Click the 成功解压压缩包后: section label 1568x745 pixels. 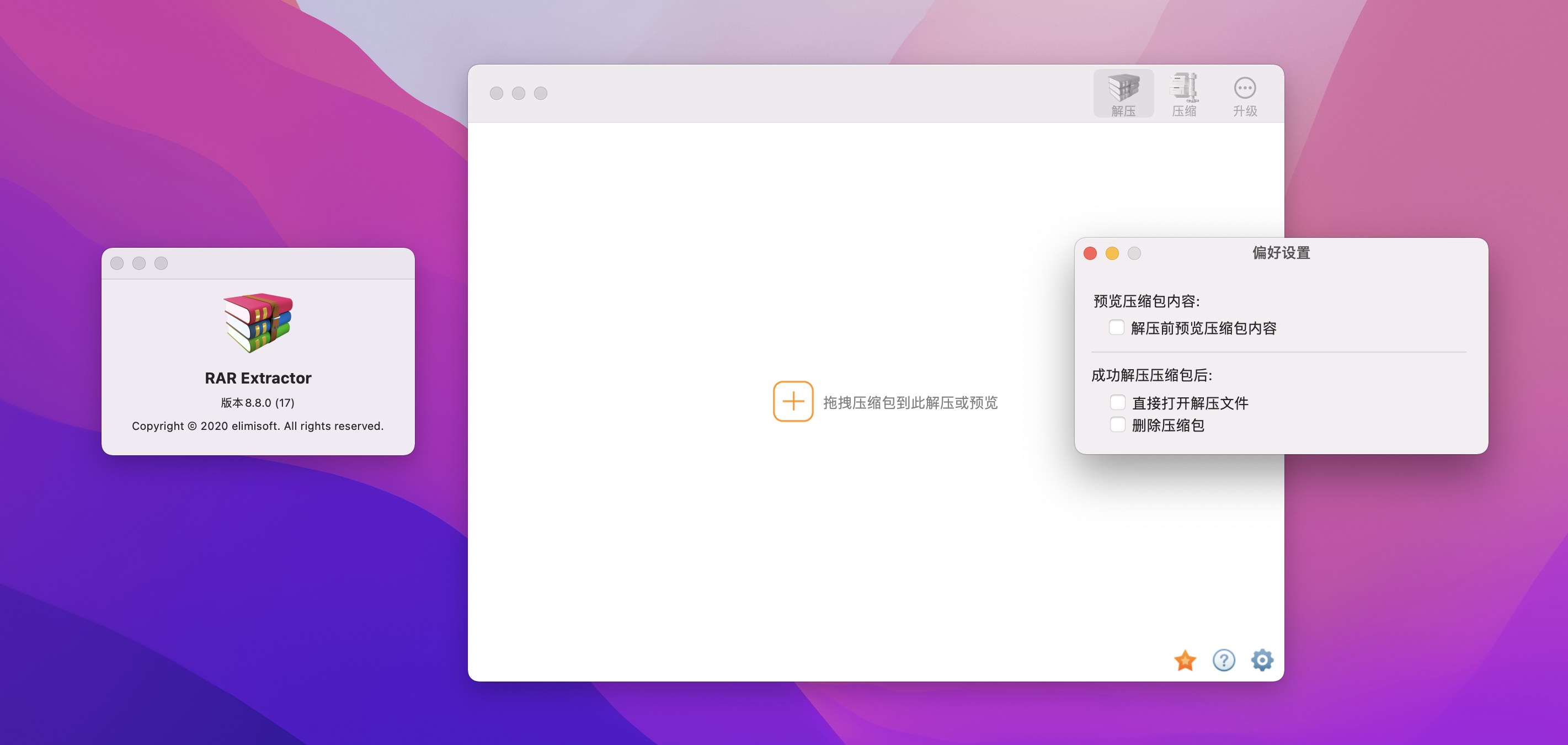click(1151, 376)
